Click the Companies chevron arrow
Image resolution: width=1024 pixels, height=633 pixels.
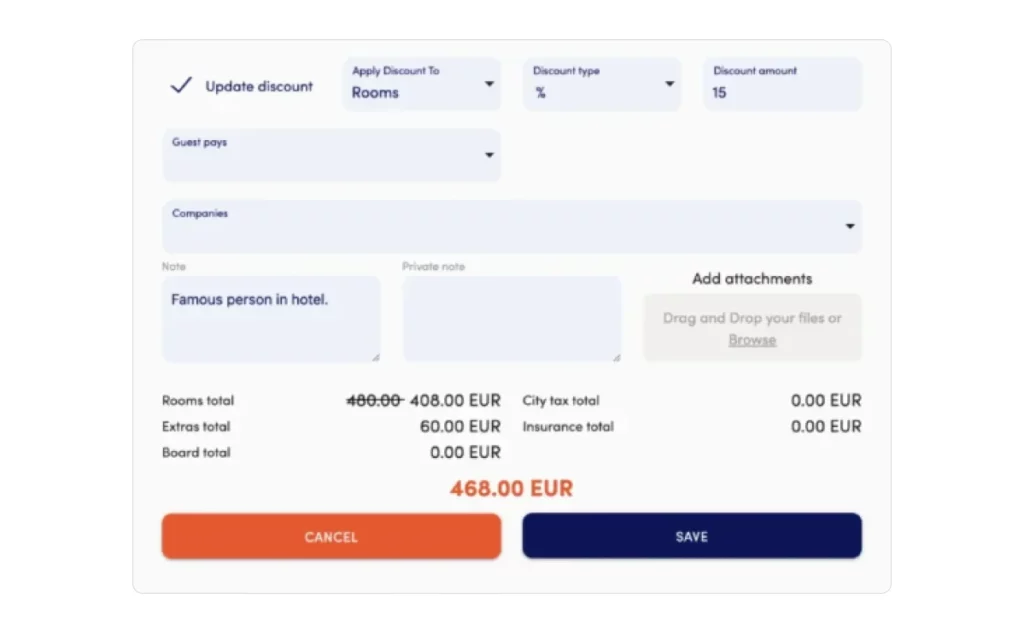point(849,226)
